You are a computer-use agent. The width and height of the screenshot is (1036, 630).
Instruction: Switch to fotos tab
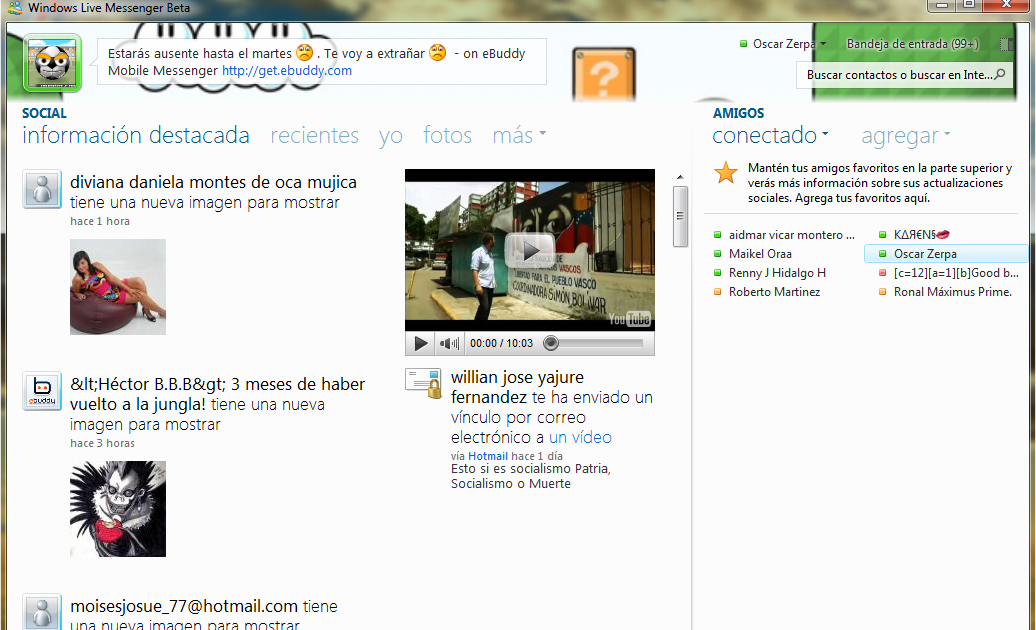[x=447, y=135]
